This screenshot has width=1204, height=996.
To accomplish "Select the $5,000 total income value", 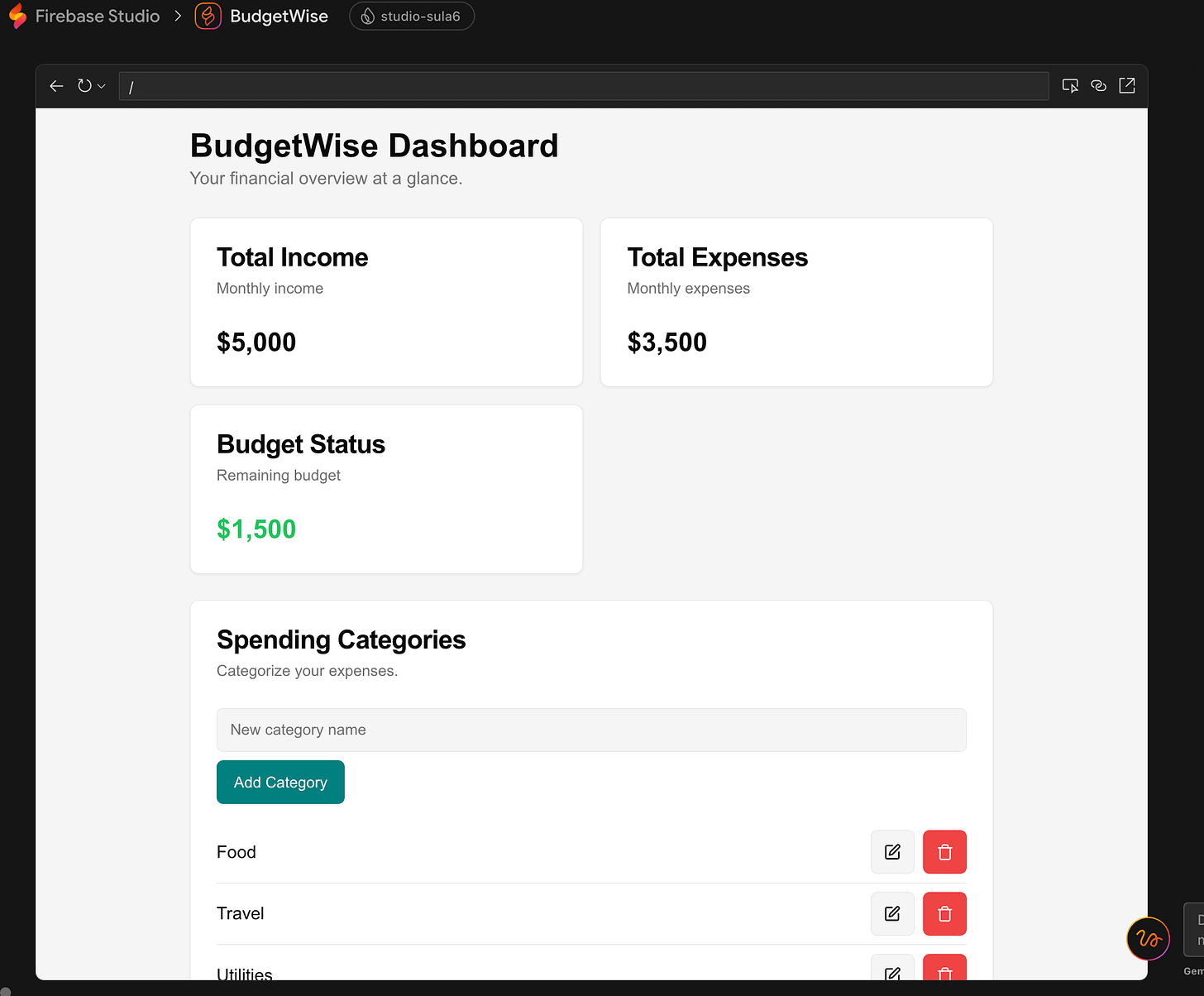I will [x=256, y=342].
